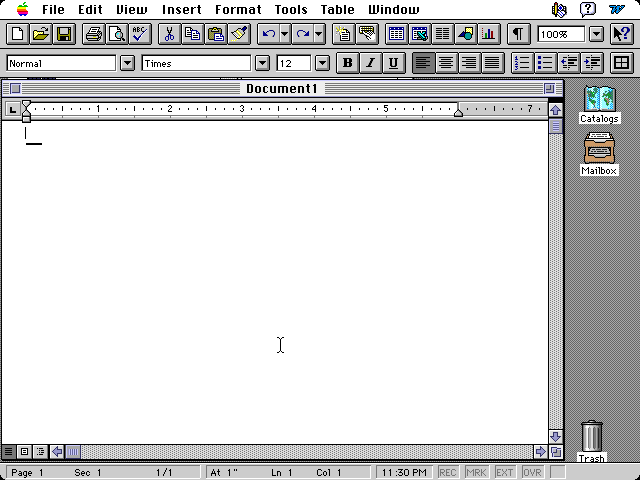The width and height of the screenshot is (640, 480).
Task: Insert a chart with graph icon
Action: pos(489,34)
